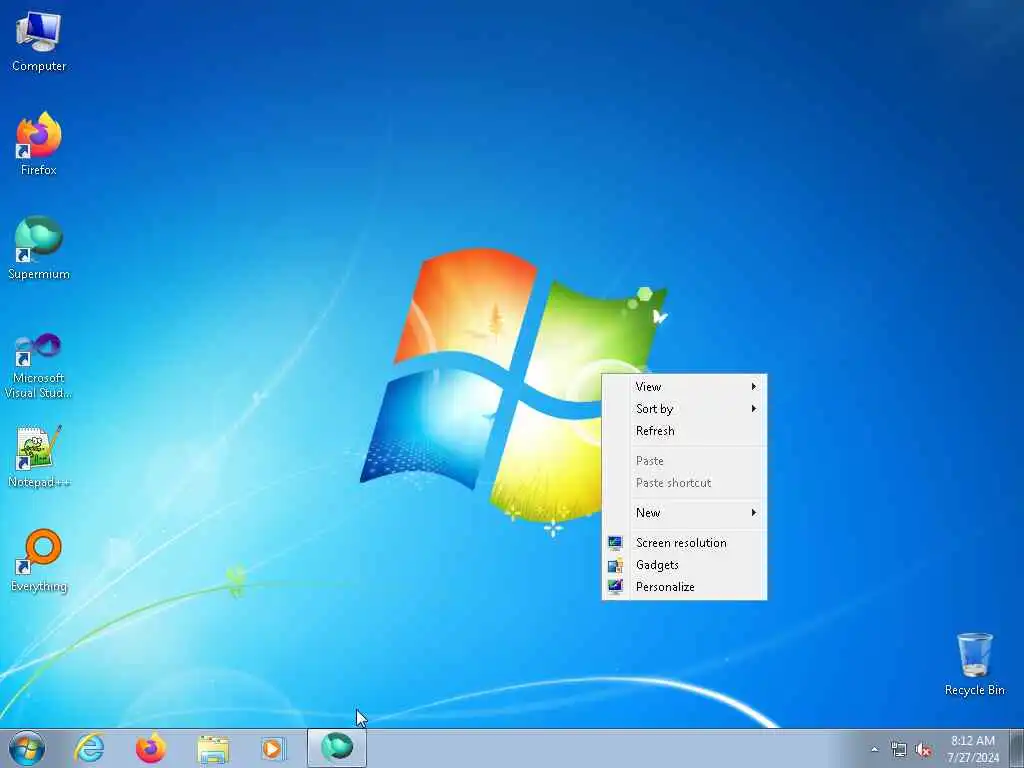Open the network tray icon
Image resolution: width=1024 pixels, height=768 pixels.
click(899, 750)
